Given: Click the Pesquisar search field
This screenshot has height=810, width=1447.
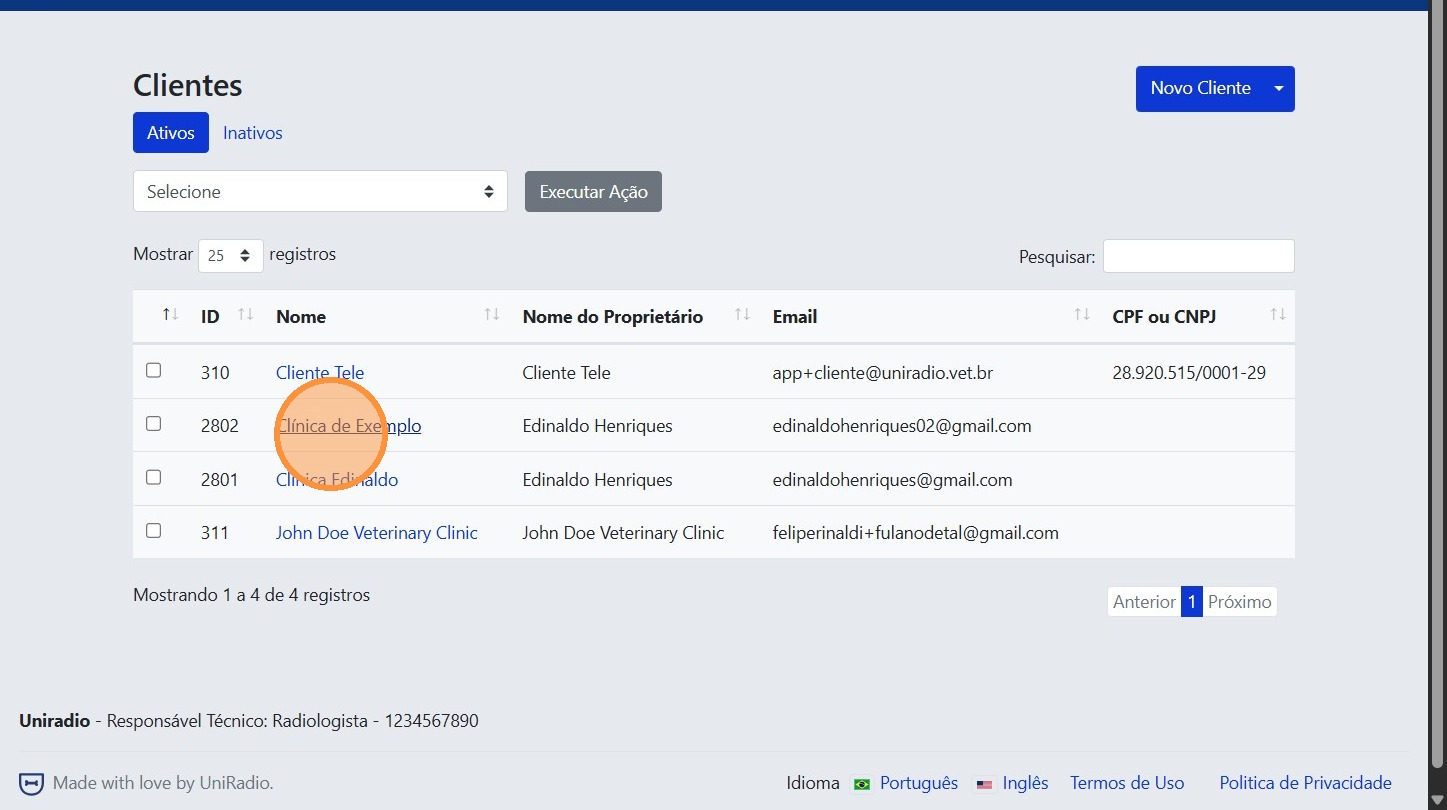Looking at the screenshot, I should [1198, 256].
